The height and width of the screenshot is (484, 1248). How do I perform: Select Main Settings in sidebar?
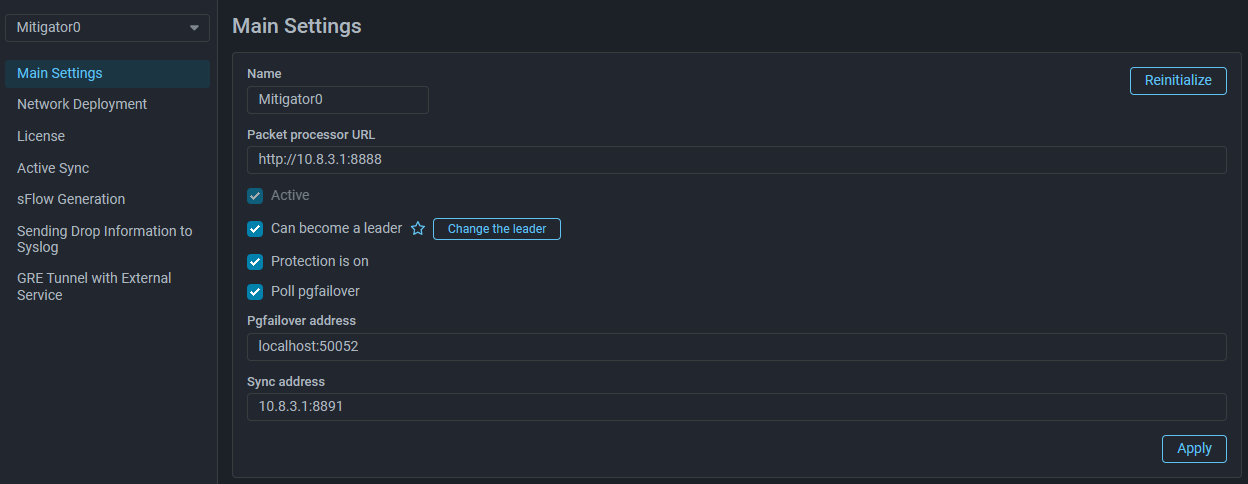(60, 73)
